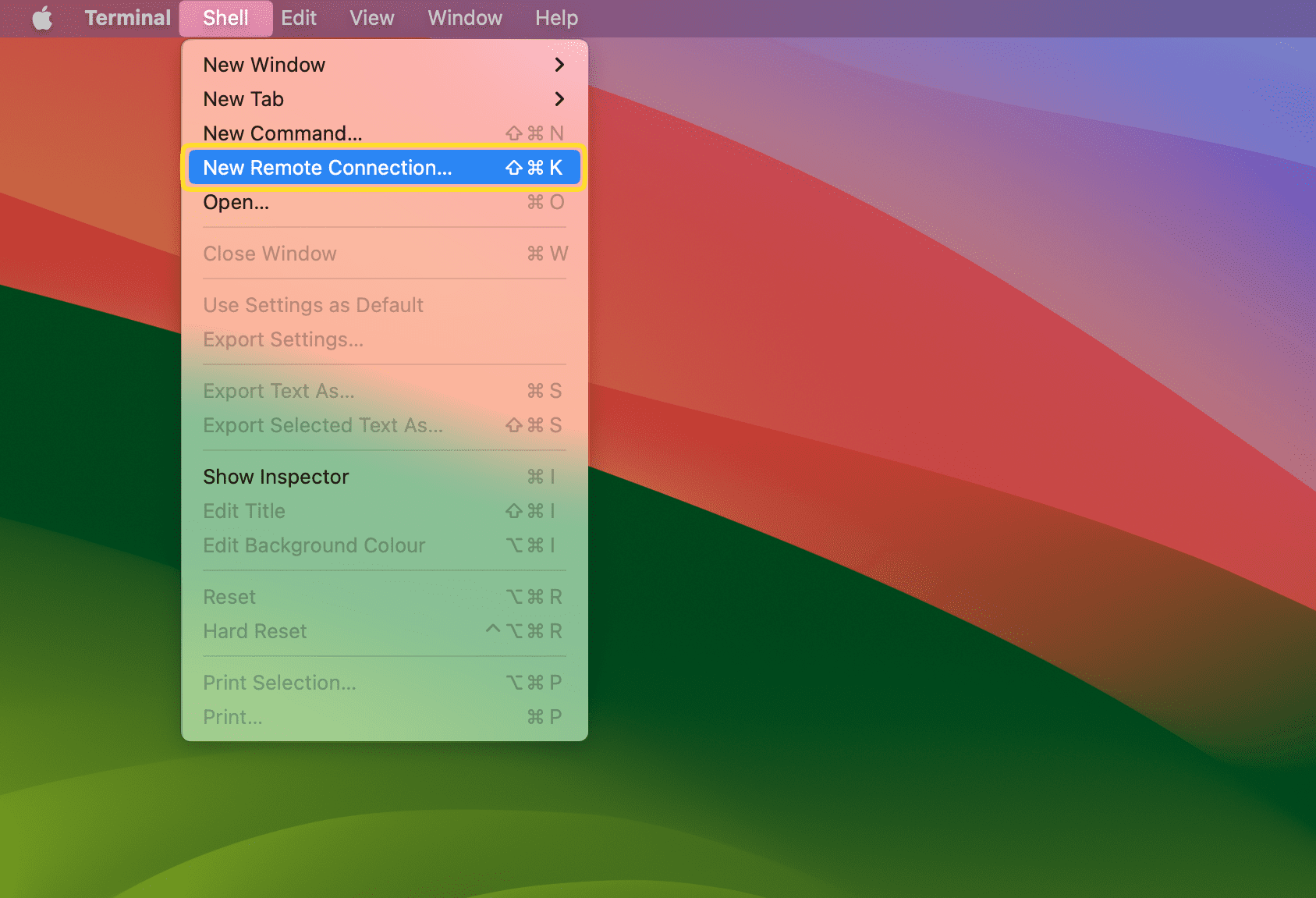Switch to the Edit menu

tap(299, 17)
